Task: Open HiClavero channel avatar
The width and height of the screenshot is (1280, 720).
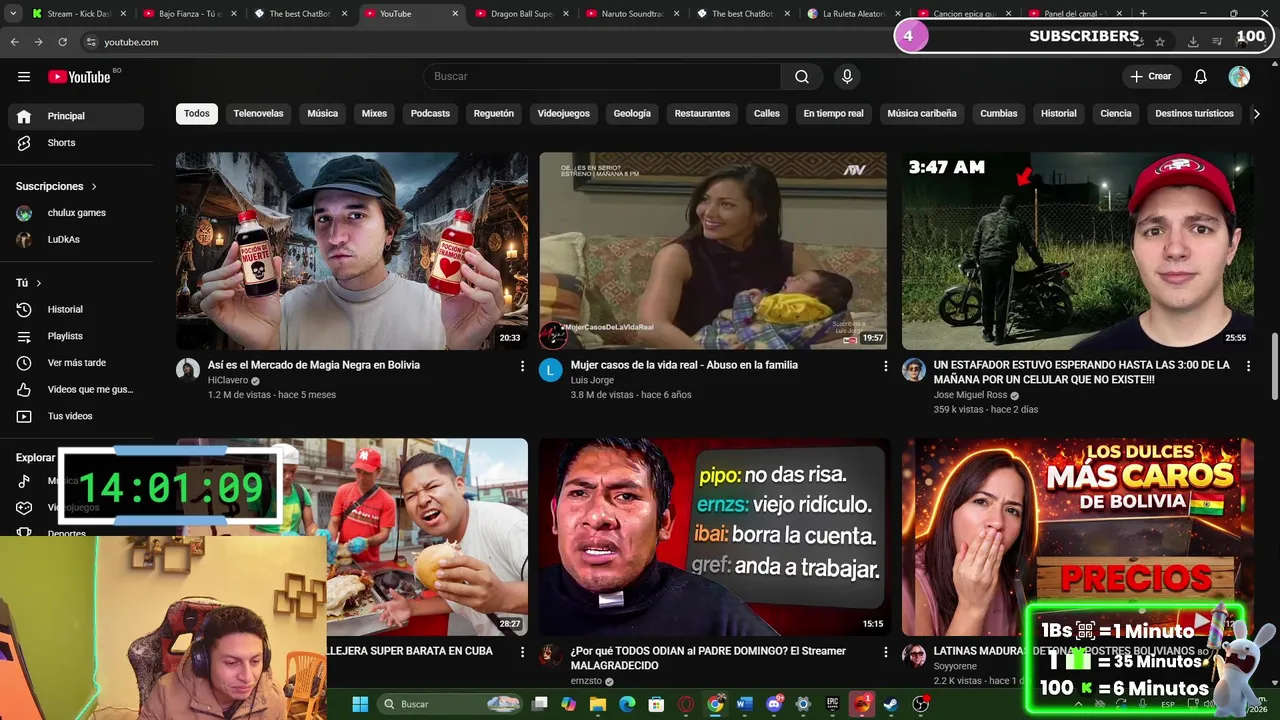Action: 188,370
